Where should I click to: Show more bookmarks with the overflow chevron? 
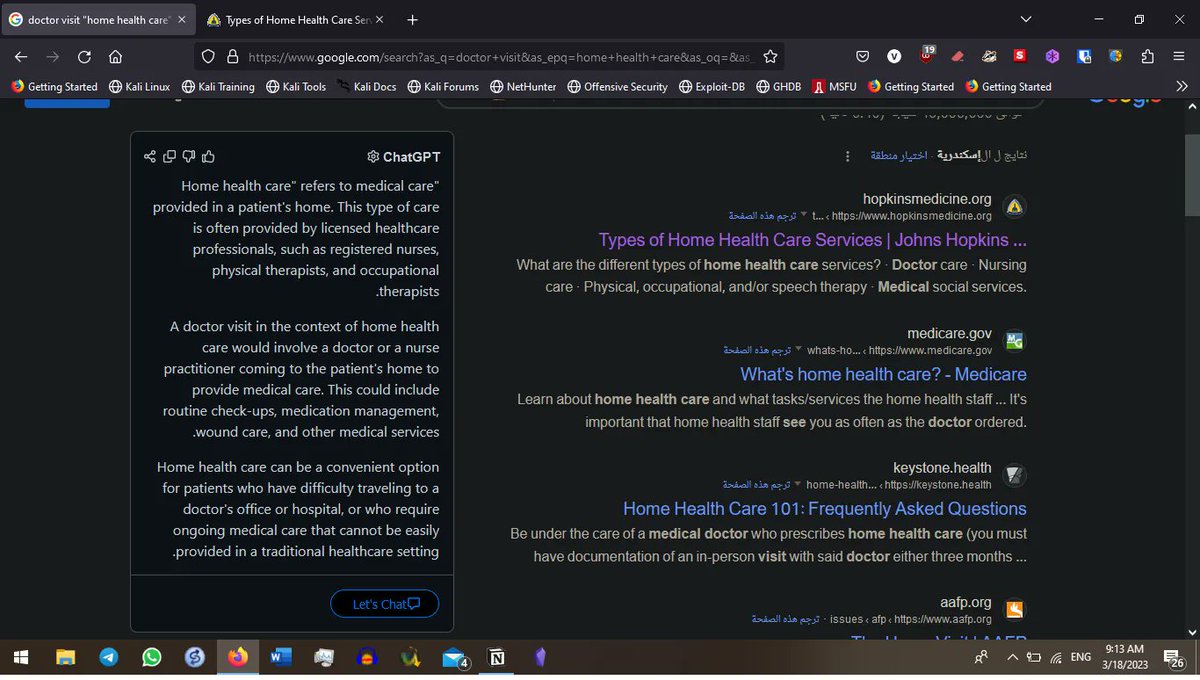click(x=1181, y=87)
